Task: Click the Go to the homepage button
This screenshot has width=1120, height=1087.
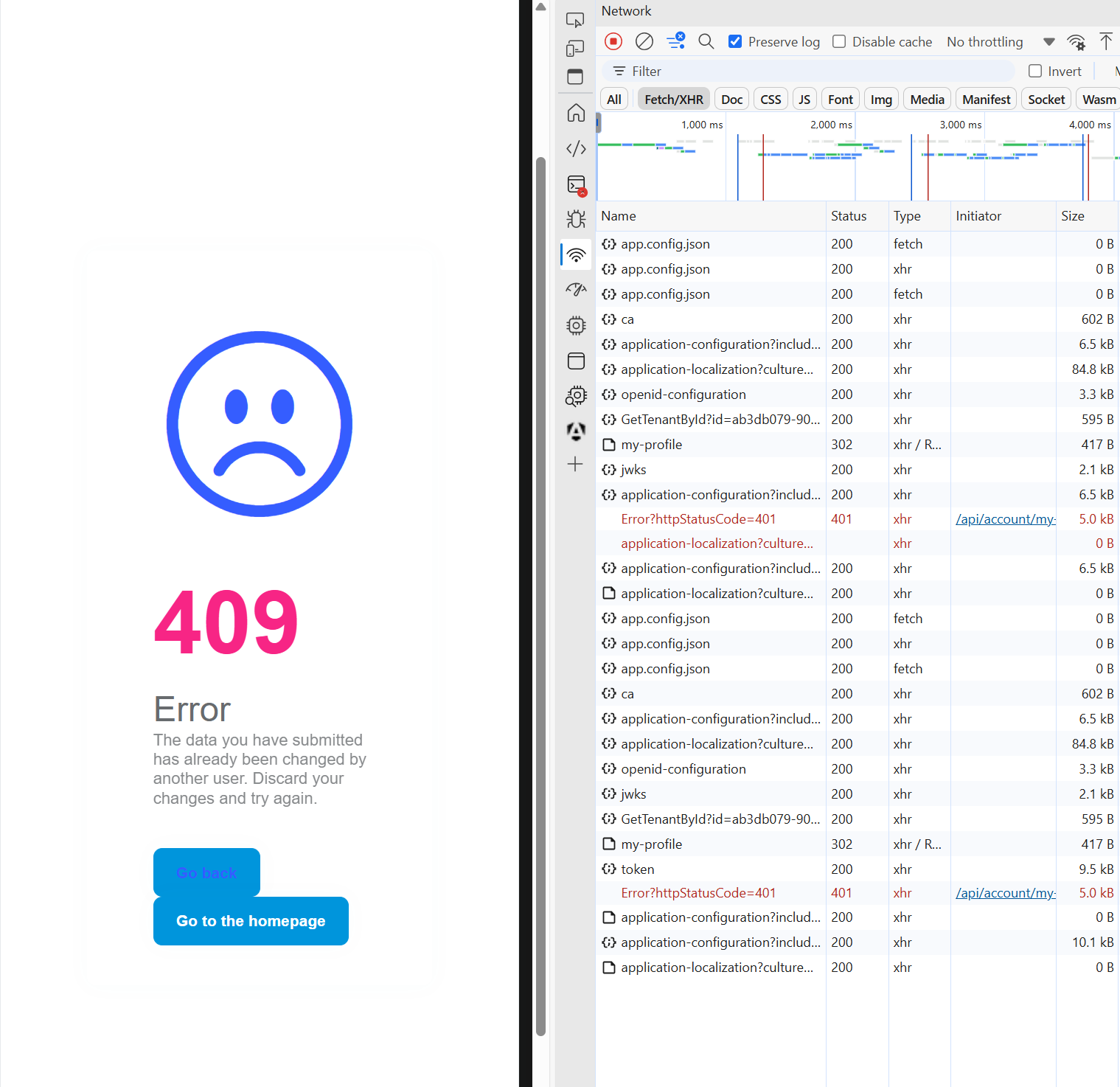Action: point(251,921)
